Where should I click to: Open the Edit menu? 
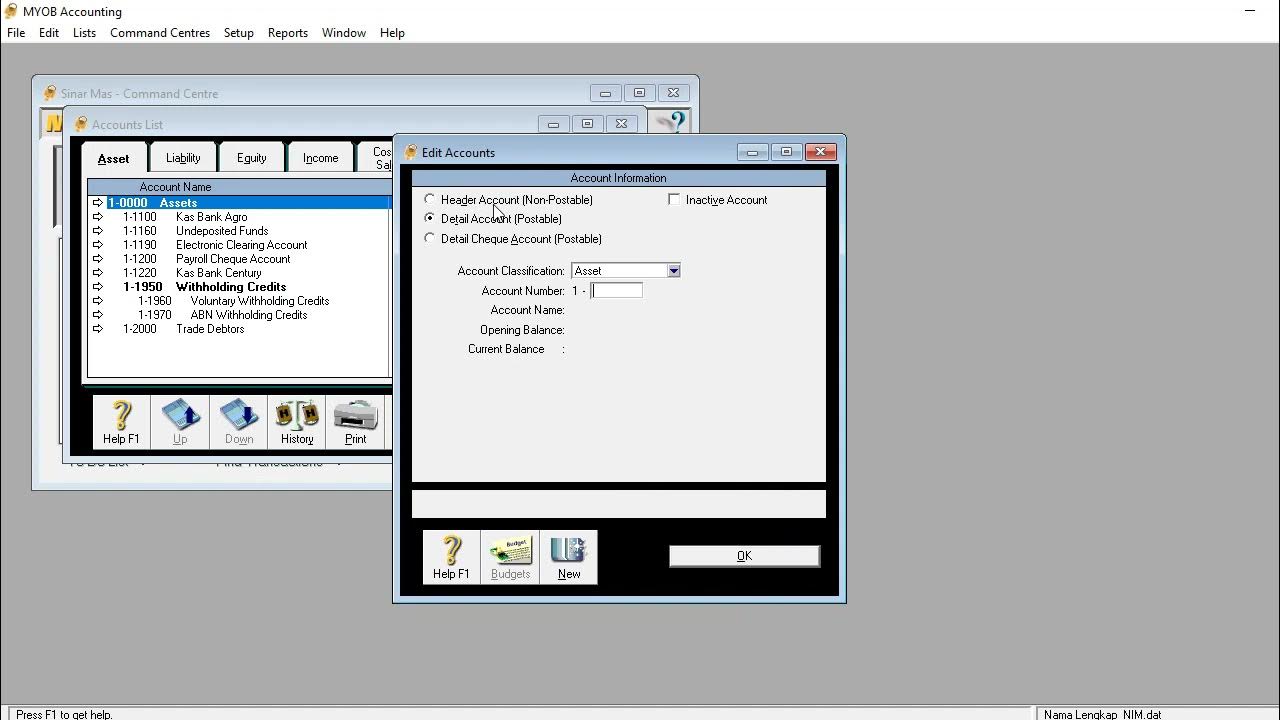click(x=49, y=33)
